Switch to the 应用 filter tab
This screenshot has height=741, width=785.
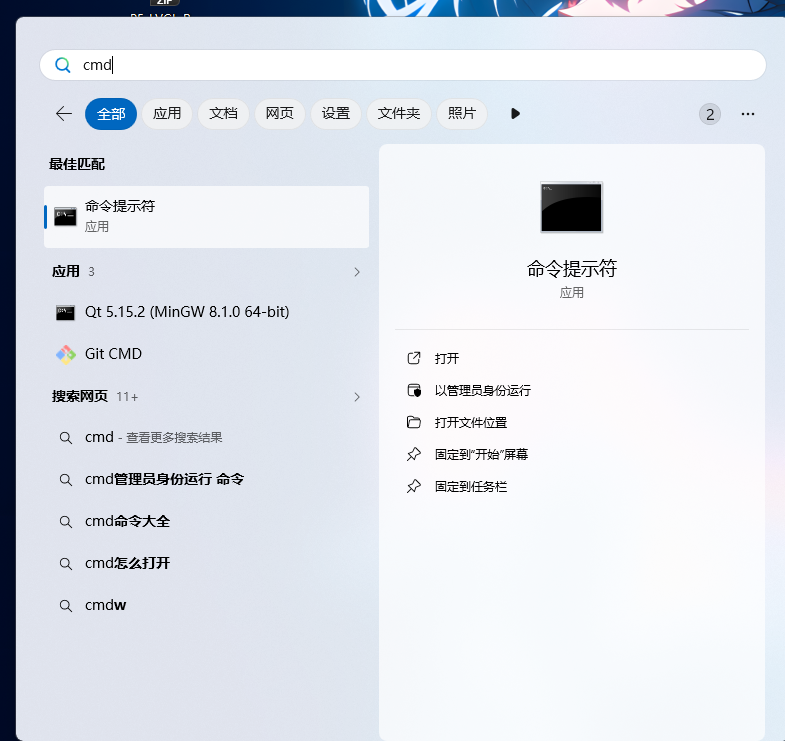[x=167, y=114]
